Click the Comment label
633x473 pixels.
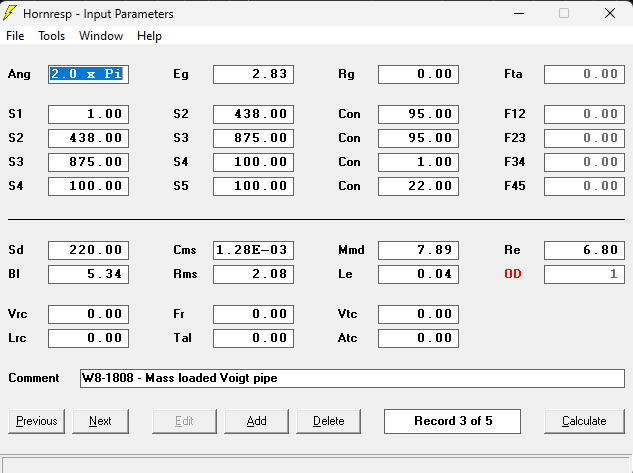click(x=34, y=378)
